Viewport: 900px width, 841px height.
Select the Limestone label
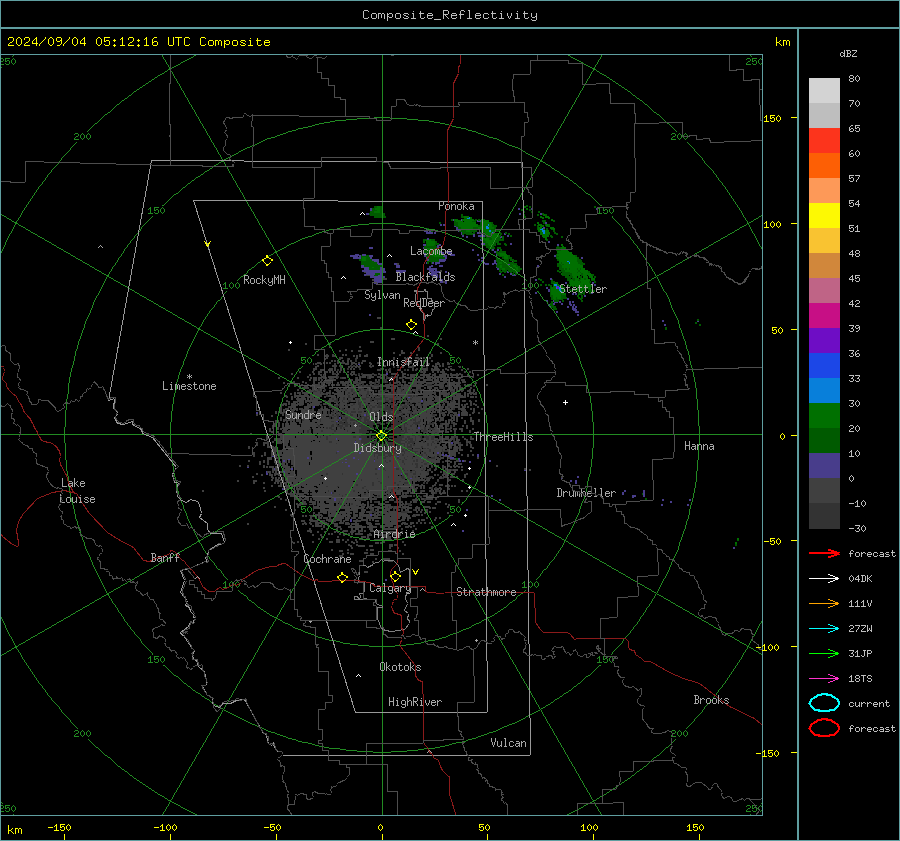pos(189,386)
